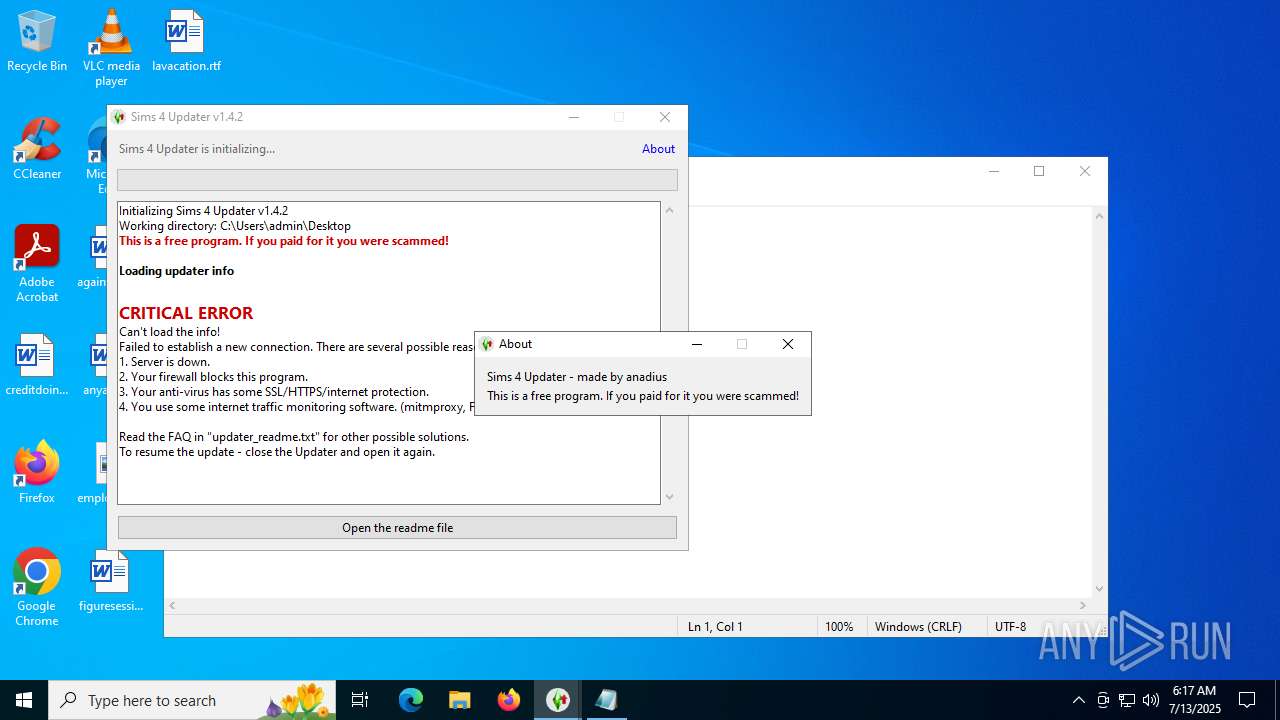Image resolution: width=1280 pixels, height=720 pixels.
Task: Click the updater progress bar
Action: coord(397,180)
